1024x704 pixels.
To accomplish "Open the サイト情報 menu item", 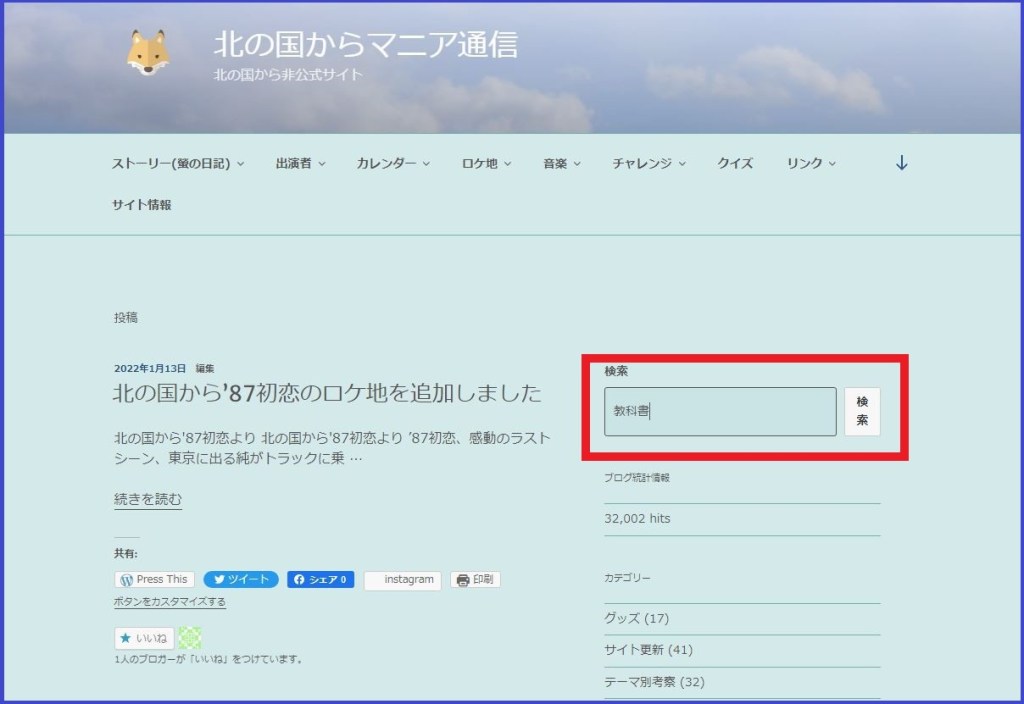I will tap(141, 204).
